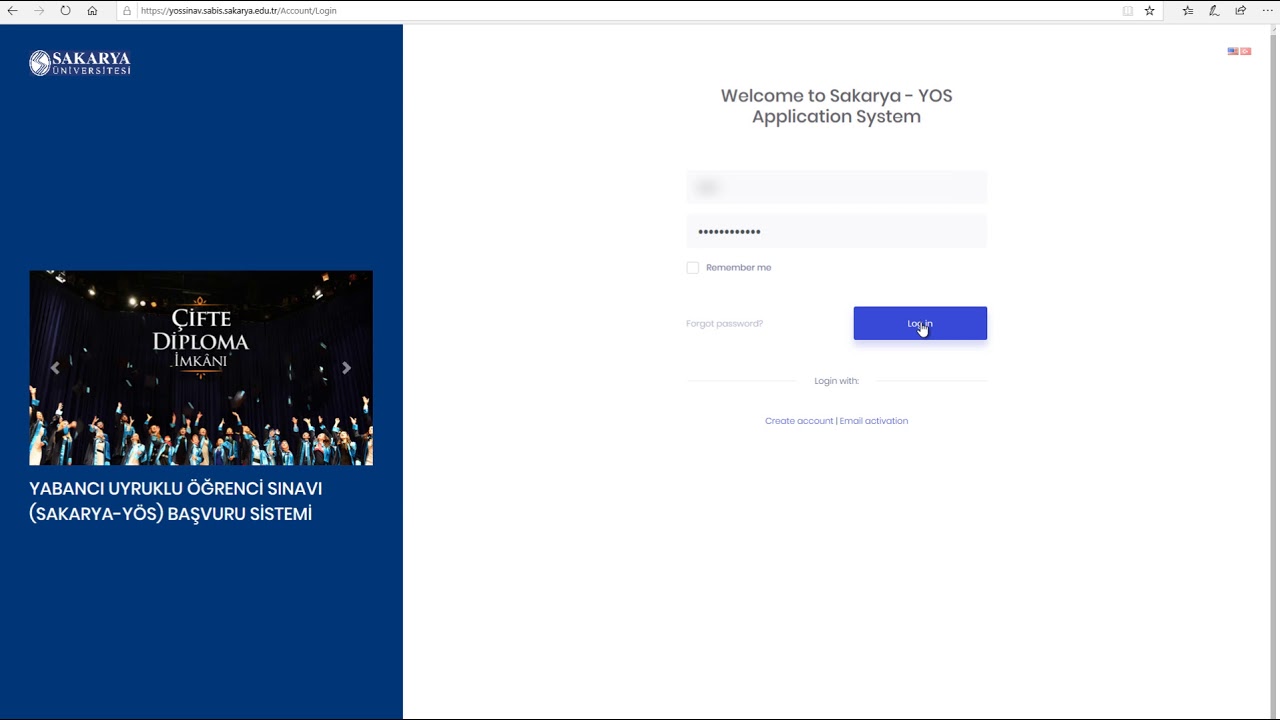
Task: Go back with the browser back arrow
Action: (13, 10)
